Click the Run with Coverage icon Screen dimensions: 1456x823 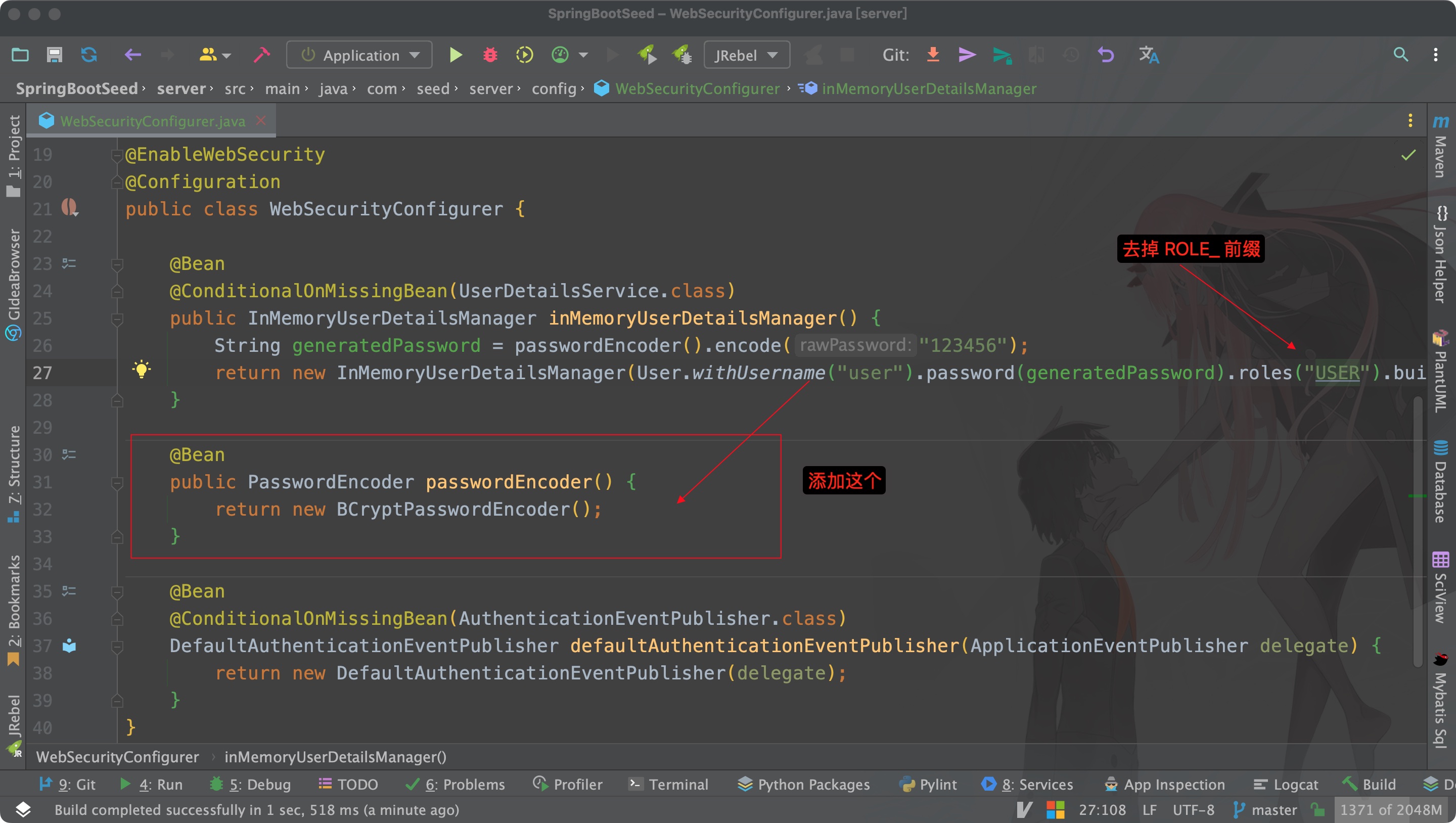pyautogui.click(x=525, y=55)
